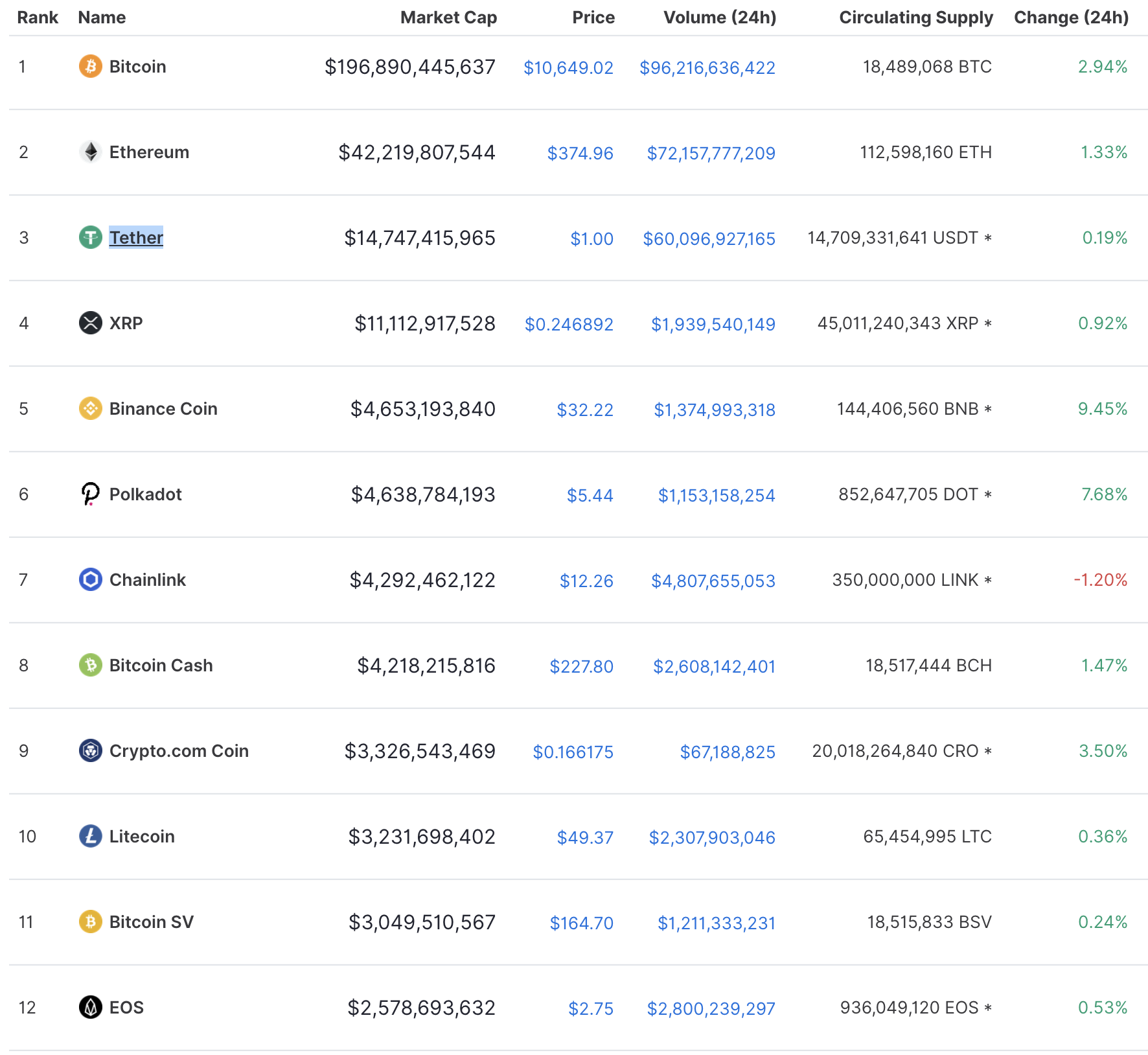
Task: Open the Chainlink name link
Action: coord(147,580)
